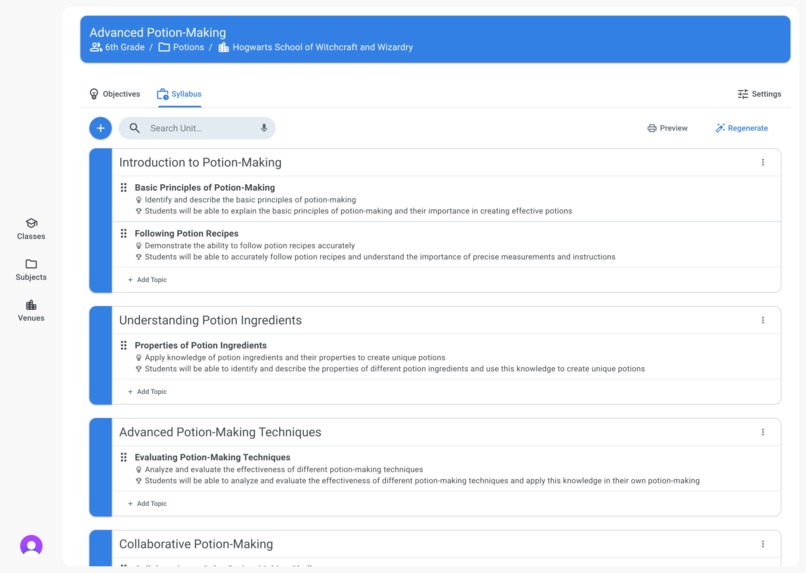
Task: Open 6th Grade breadcrumb link
Action: pos(124,47)
